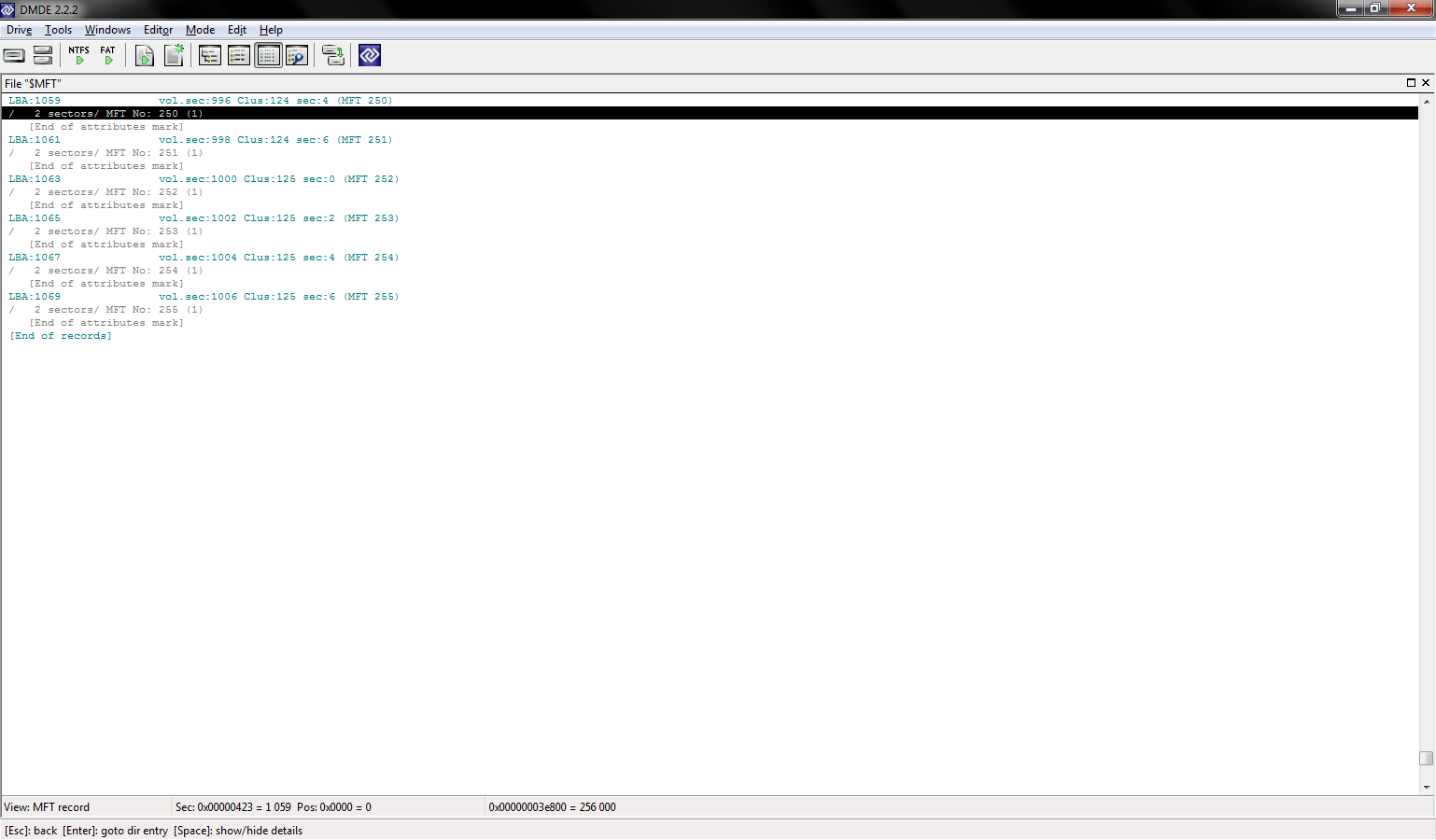The height and width of the screenshot is (840, 1436).
Task: Close the File "$MFT" inner panel
Action: (1426, 83)
